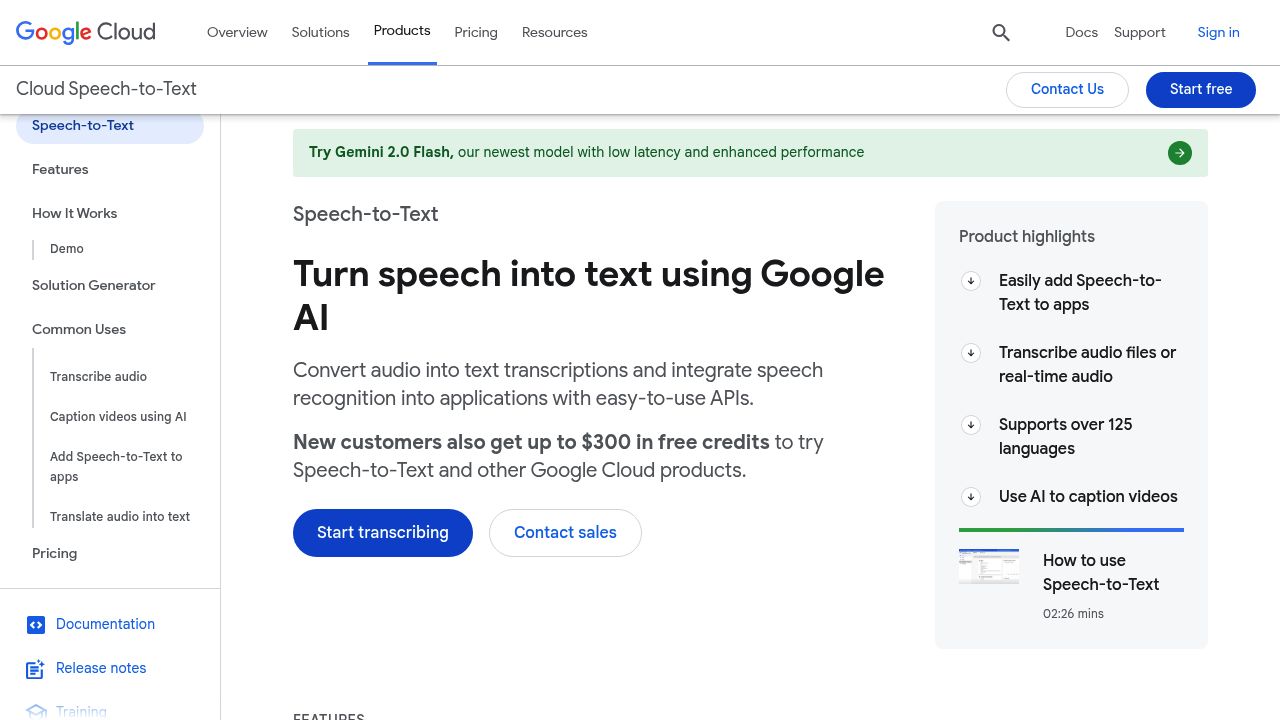Click the green arrow on Gemini banner
The height and width of the screenshot is (720, 1280).
click(x=1180, y=153)
